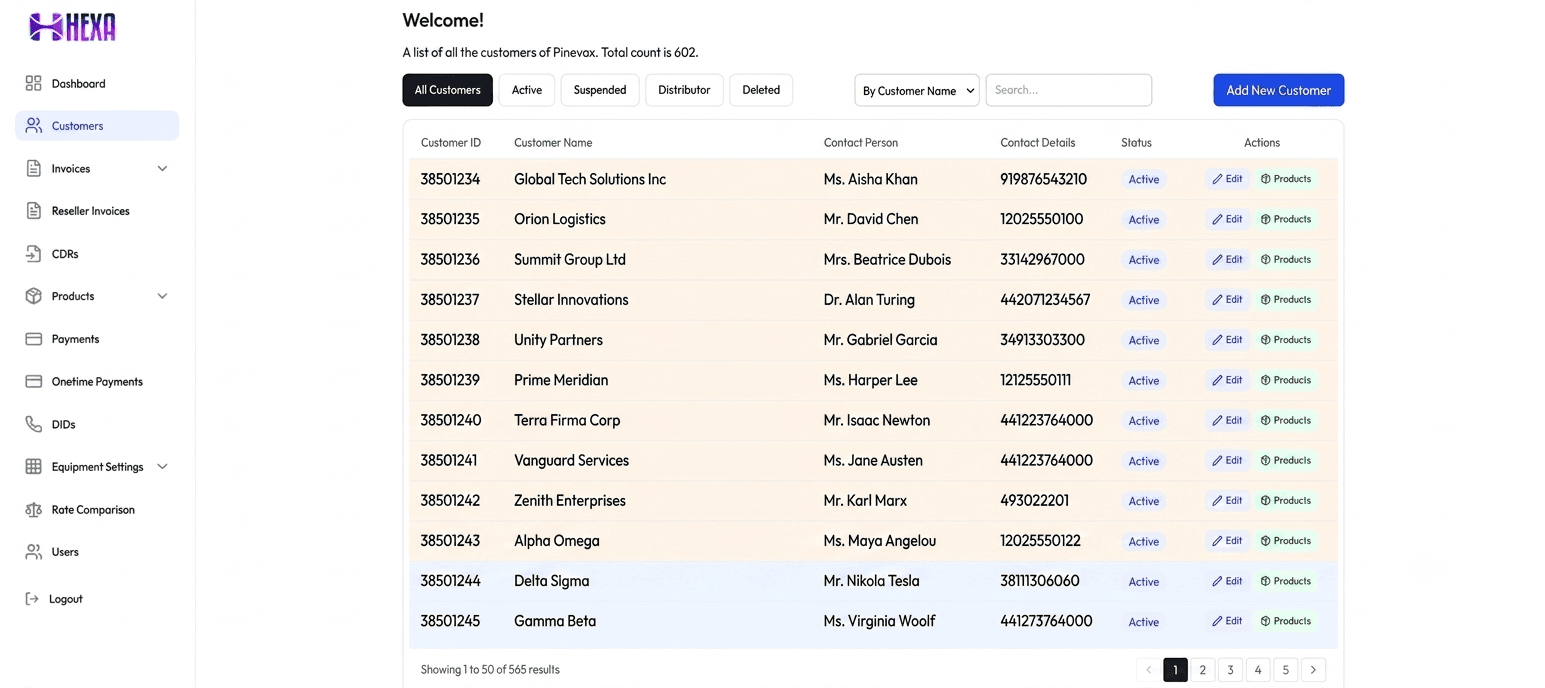
Task: Edit the Alpha Omega customer
Action: coord(1227,541)
